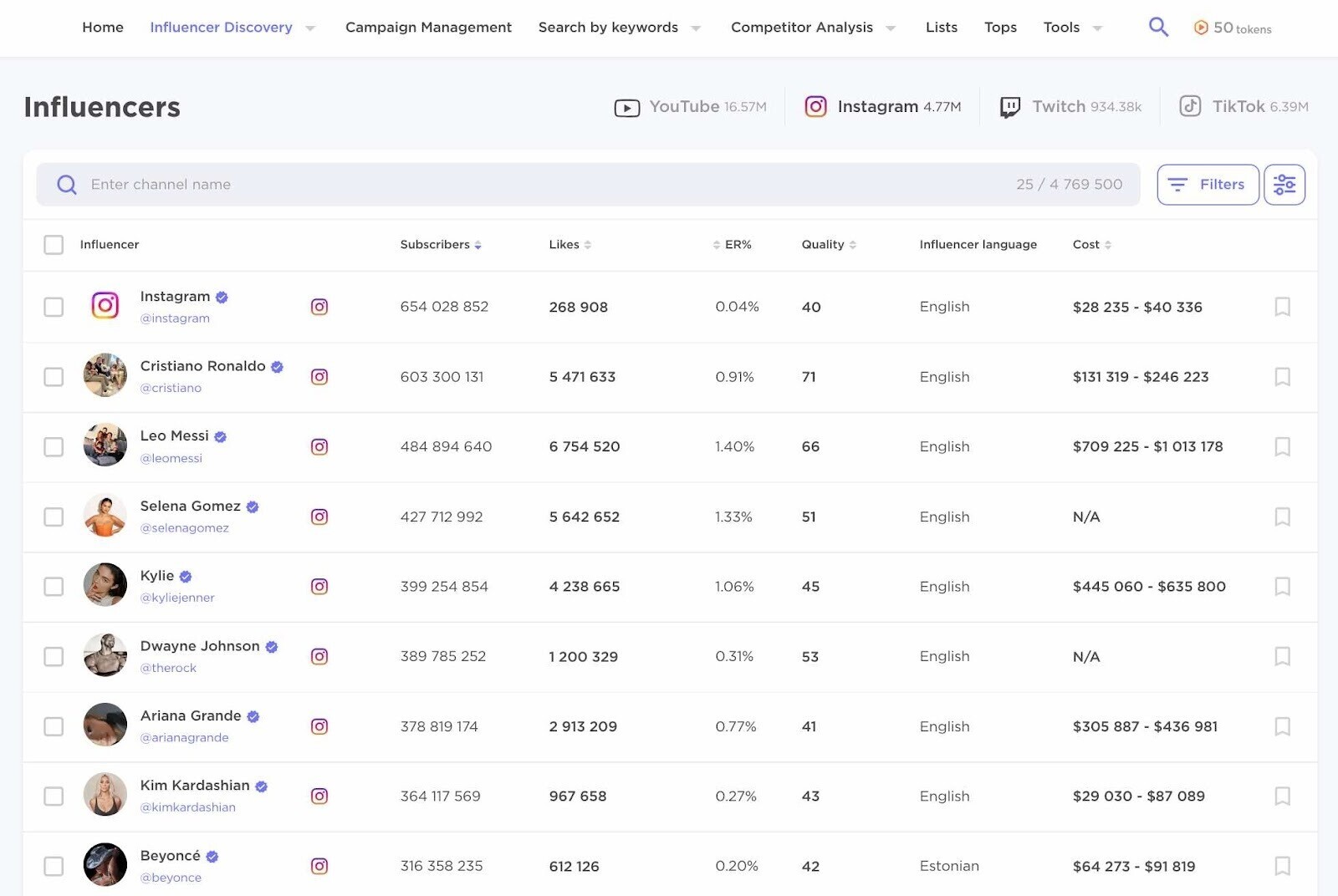The width and height of the screenshot is (1338, 896).
Task: Click Instagram platform icon in Kim Kardashian row
Action: [319, 796]
